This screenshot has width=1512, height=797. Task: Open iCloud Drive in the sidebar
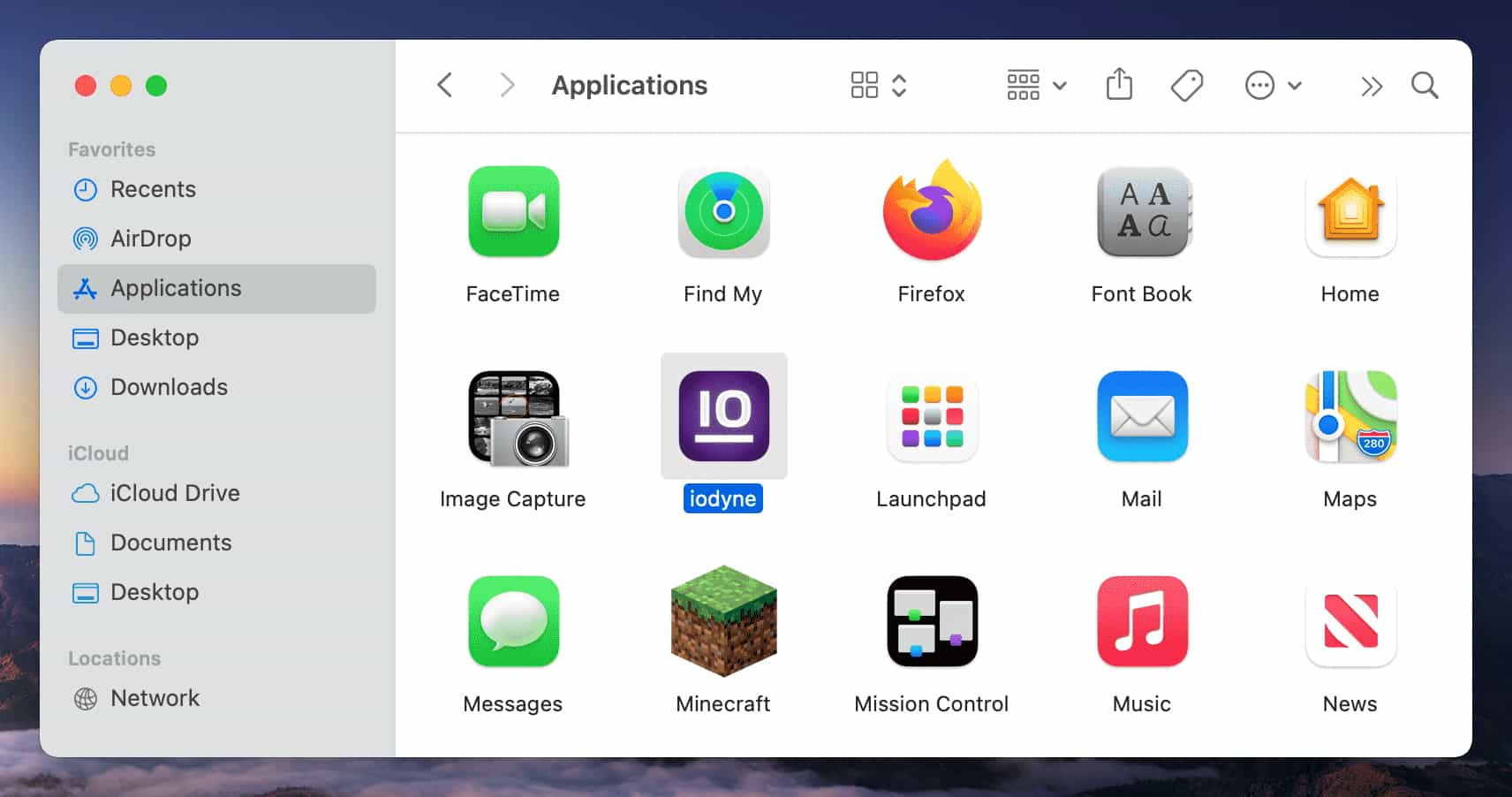174,493
